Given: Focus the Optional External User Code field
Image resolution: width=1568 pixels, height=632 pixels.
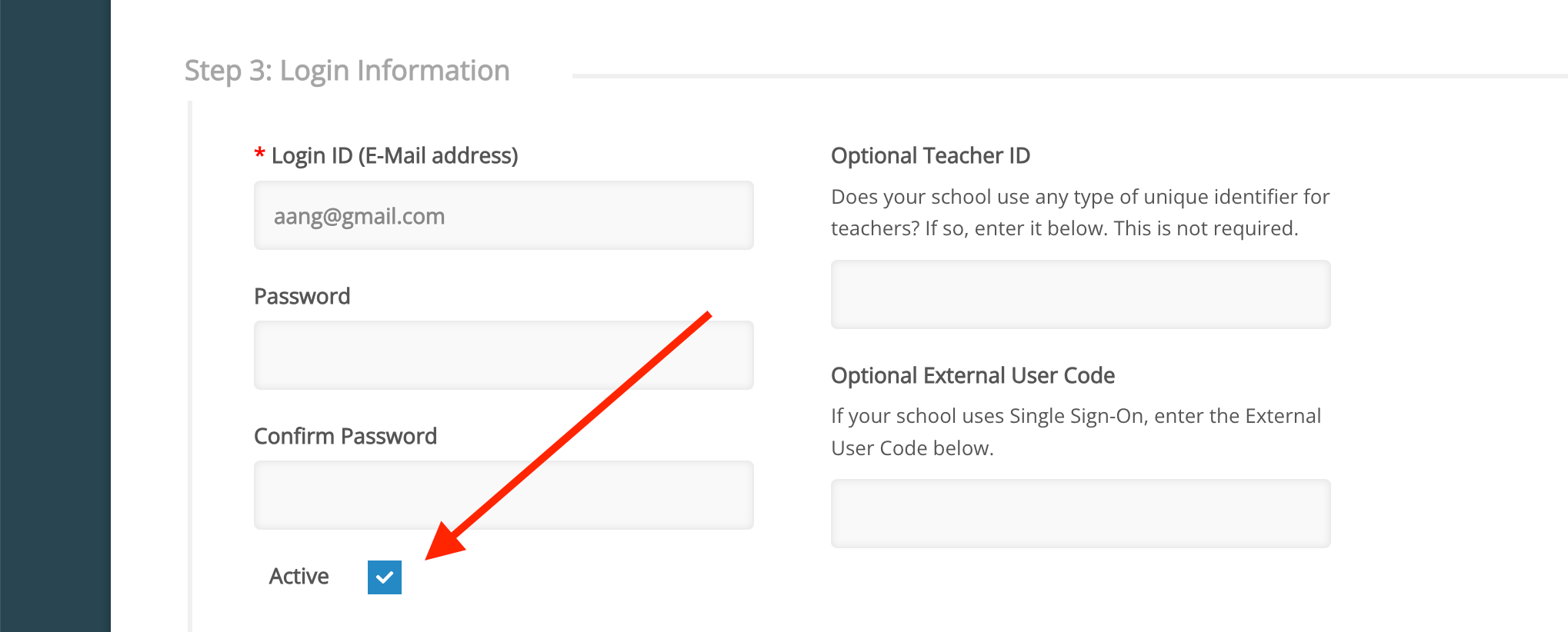Looking at the screenshot, I should pyautogui.click(x=1080, y=514).
